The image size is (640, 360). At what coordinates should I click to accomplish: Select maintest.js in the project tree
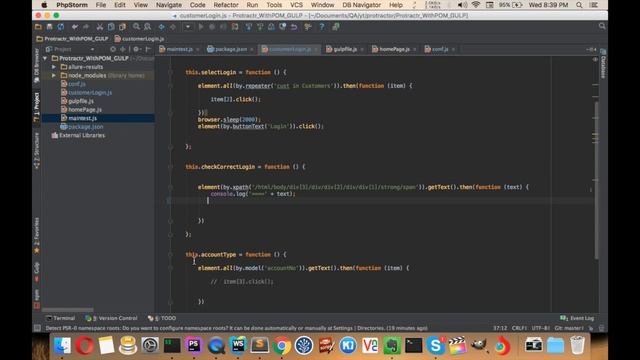tap(82, 118)
